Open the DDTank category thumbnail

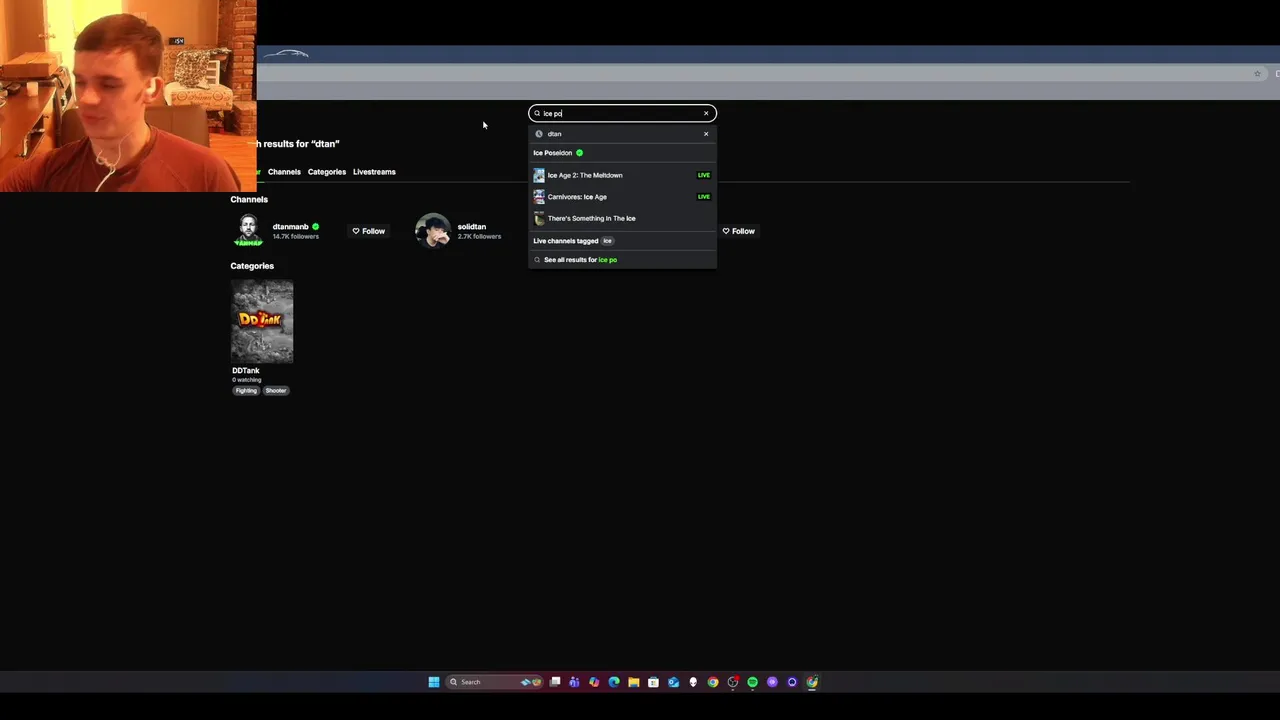pos(262,321)
